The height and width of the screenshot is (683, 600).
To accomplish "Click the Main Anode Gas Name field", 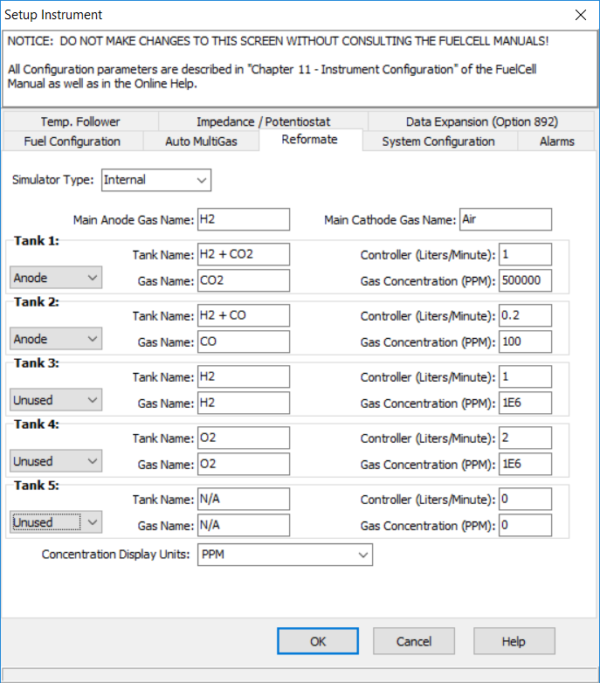I will pyautogui.click(x=244, y=220).
